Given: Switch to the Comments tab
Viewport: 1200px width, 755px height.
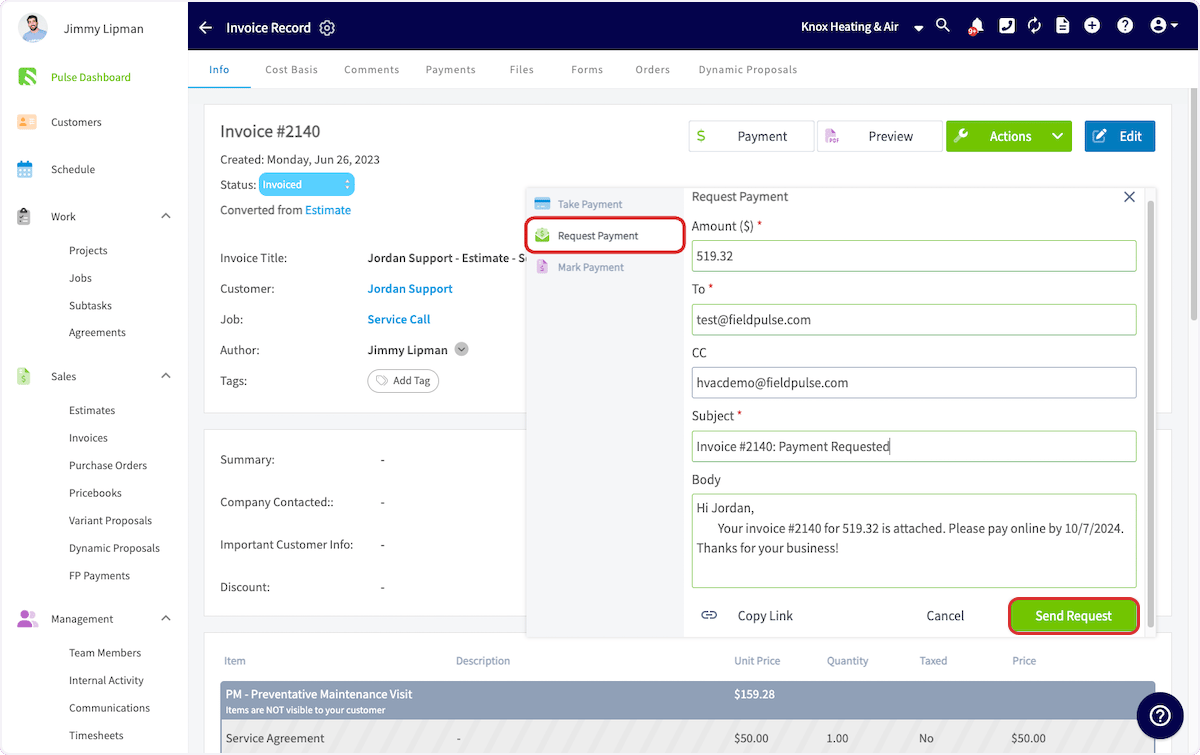Looking at the screenshot, I should (x=371, y=70).
